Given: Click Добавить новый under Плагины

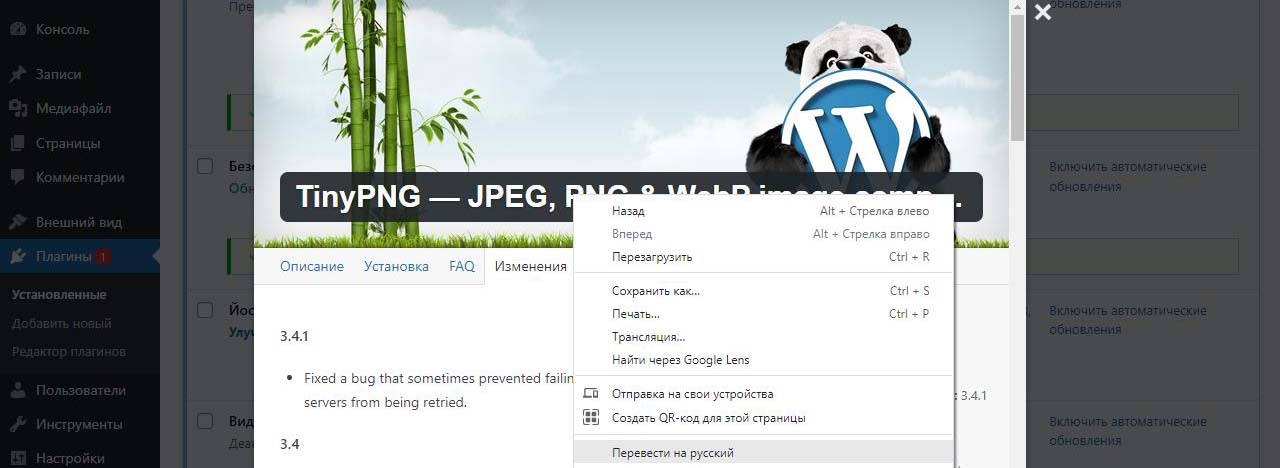Looking at the screenshot, I should pos(61,323).
